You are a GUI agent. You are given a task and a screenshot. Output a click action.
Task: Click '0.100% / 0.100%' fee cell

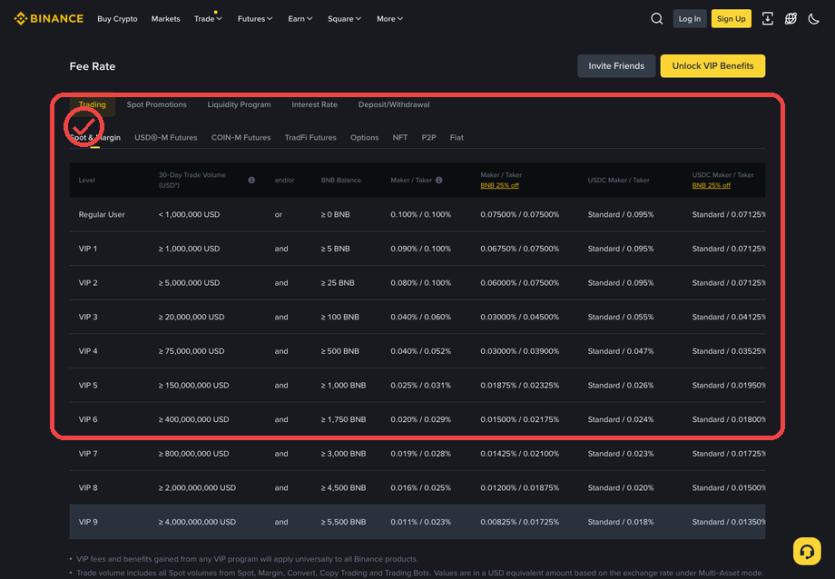pos(421,214)
